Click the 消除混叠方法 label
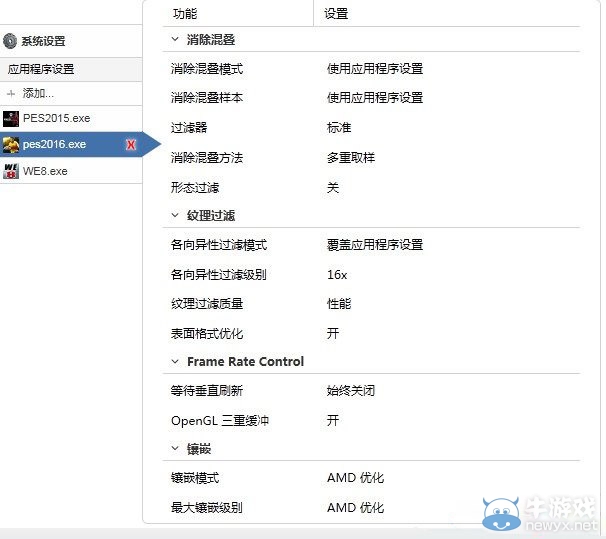606x539 pixels. click(207, 158)
